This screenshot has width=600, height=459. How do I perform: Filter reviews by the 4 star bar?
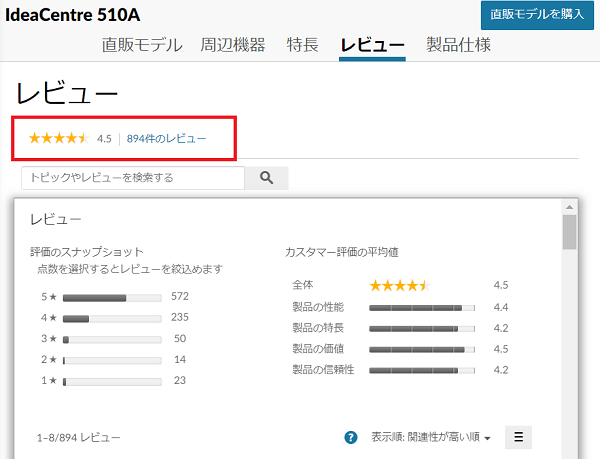pos(112,319)
